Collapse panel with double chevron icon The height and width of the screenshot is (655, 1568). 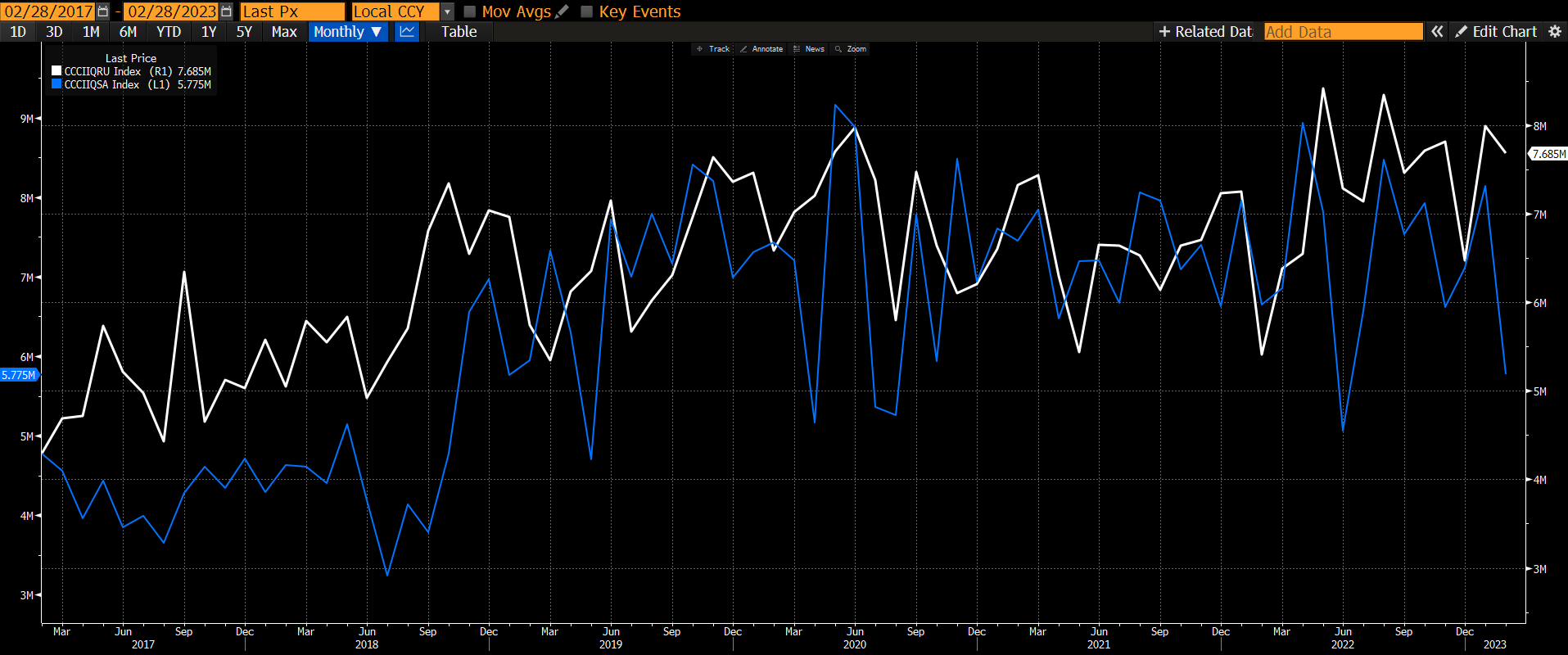point(1437,32)
